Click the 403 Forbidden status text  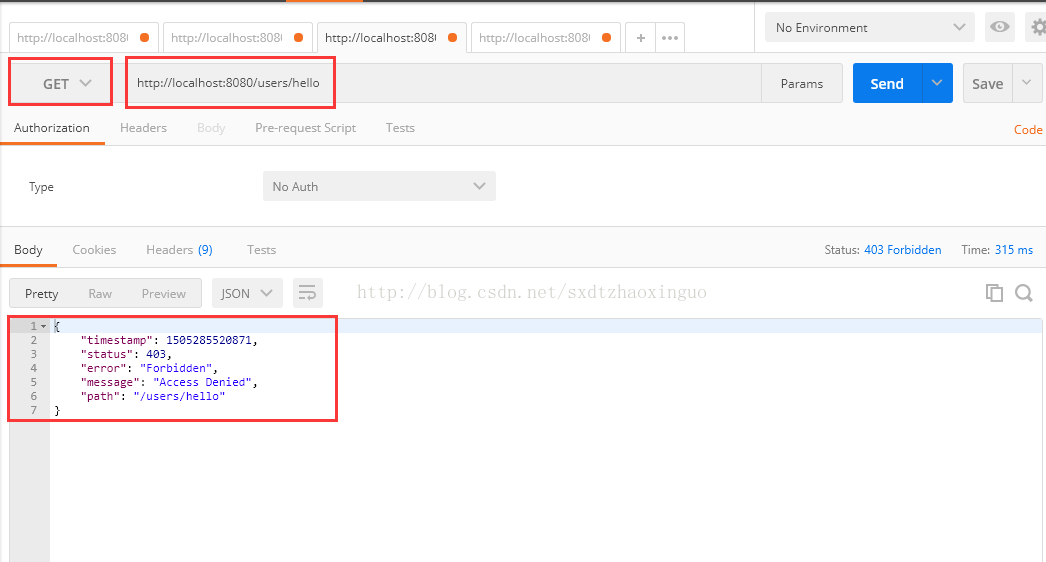tap(903, 250)
